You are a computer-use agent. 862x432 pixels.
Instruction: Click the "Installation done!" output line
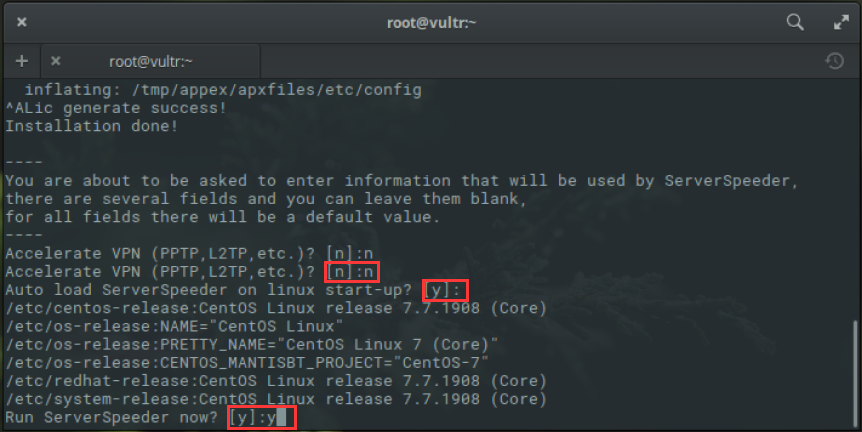(92, 126)
